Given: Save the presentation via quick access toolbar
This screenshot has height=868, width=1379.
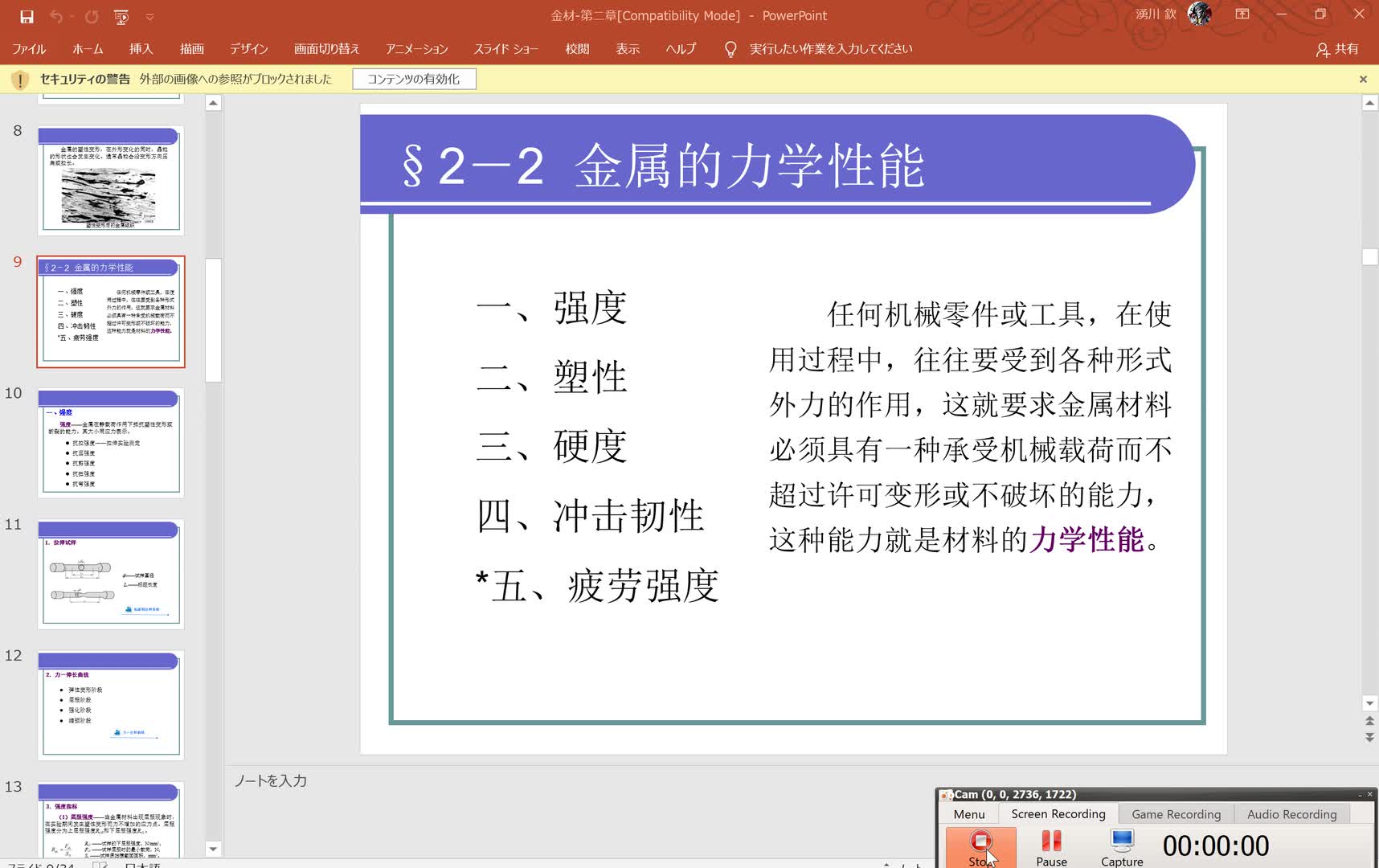Looking at the screenshot, I should coord(29,14).
